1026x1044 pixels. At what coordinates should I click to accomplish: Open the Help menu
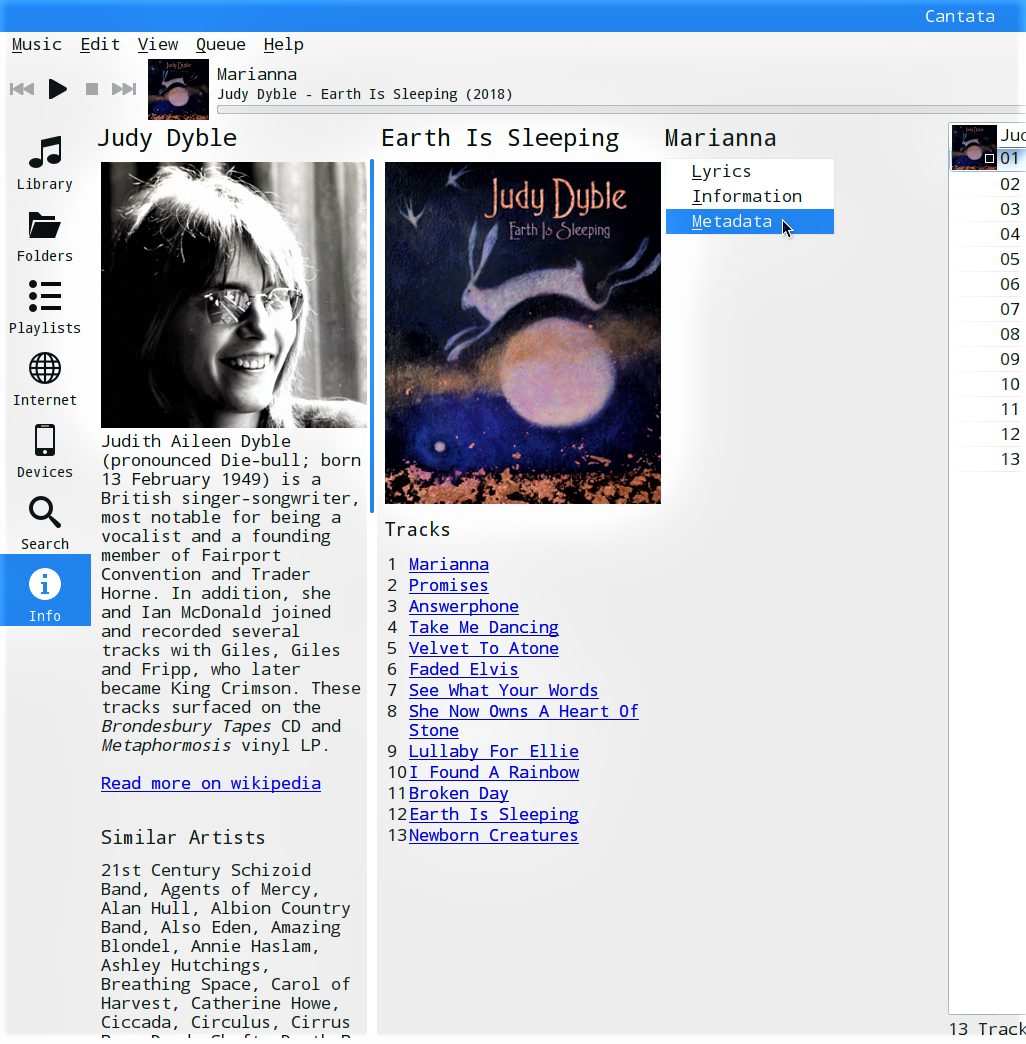[x=284, y=45]
